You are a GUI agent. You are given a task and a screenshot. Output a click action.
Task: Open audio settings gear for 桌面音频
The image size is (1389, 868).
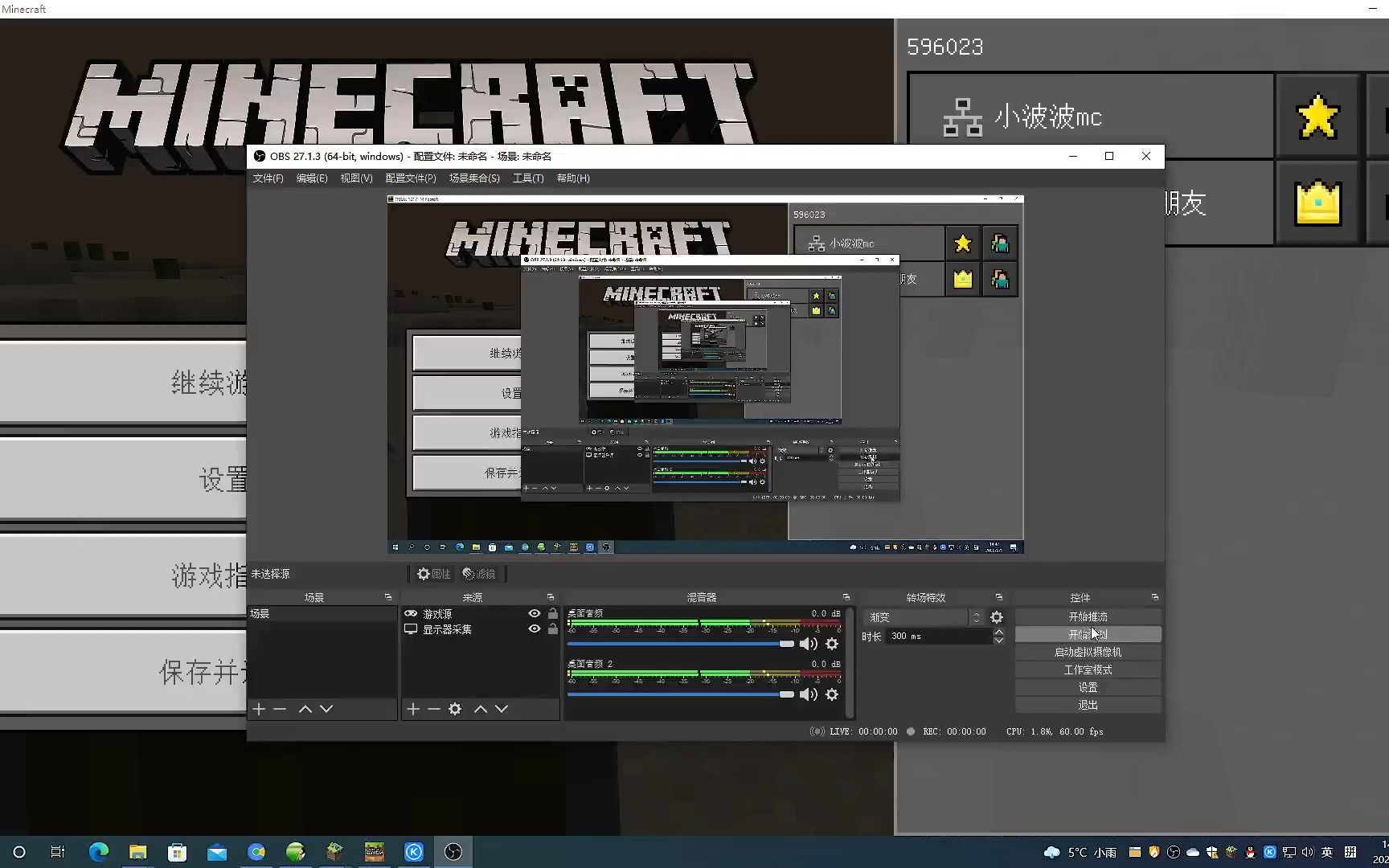pyautogui.click(x=832, y=644)
